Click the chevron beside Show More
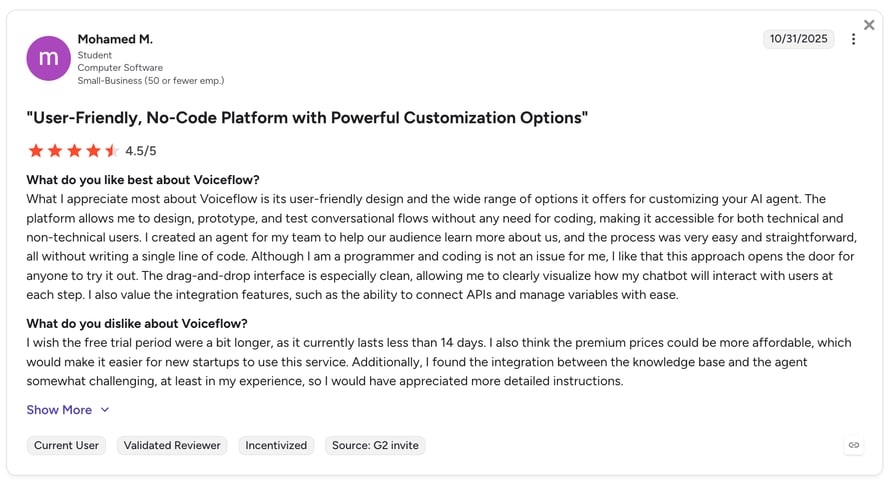Viewport: 894px width, 482px height. pos(105,410)
